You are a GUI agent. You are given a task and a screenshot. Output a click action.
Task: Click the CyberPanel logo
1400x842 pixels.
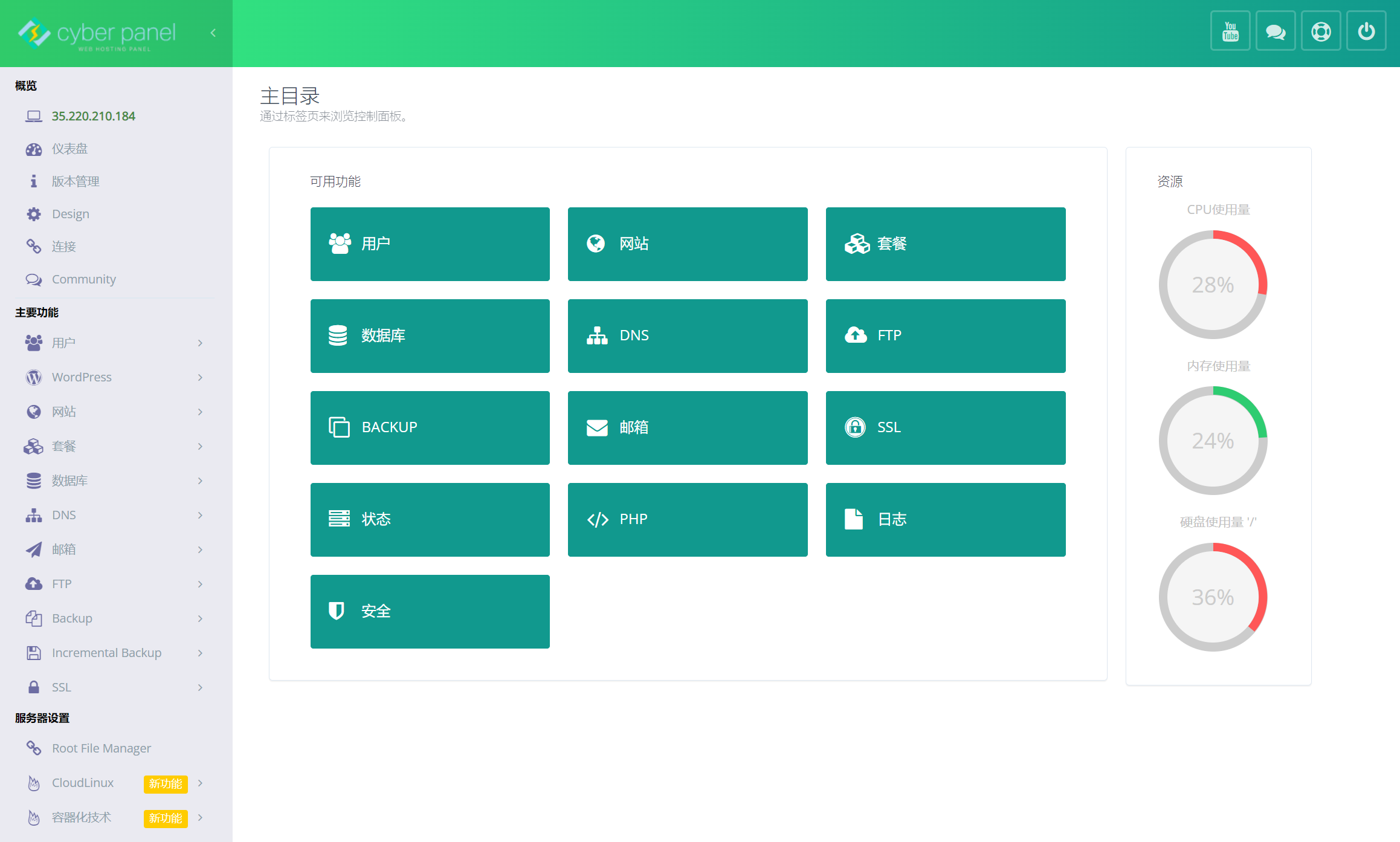97,33
